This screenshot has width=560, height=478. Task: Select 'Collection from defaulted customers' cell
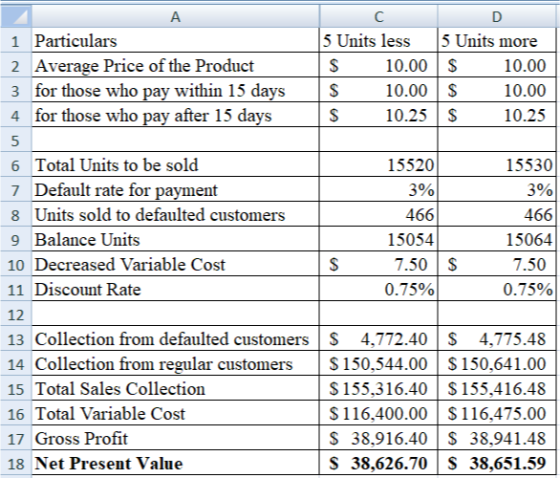pyautogui.click(x=175, y=339)
